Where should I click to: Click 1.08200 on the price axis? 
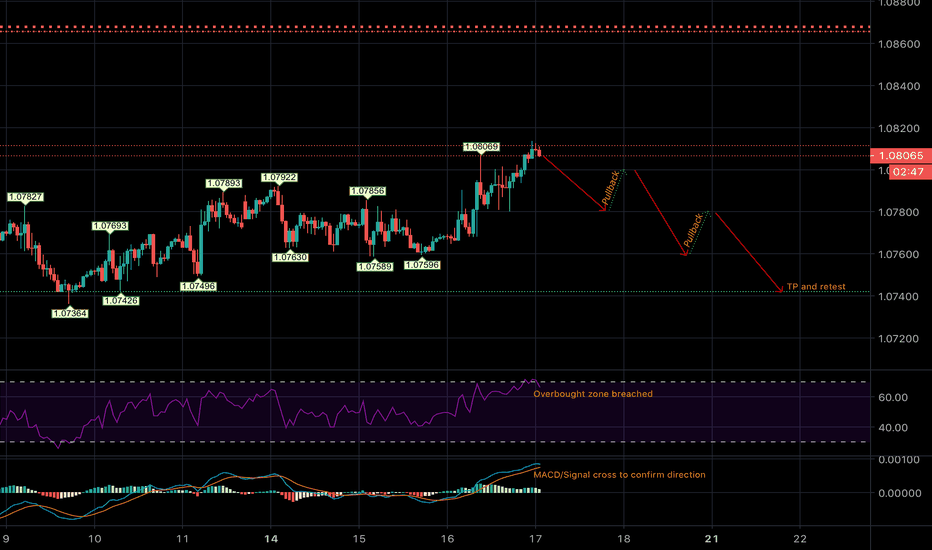coord(899,128)
